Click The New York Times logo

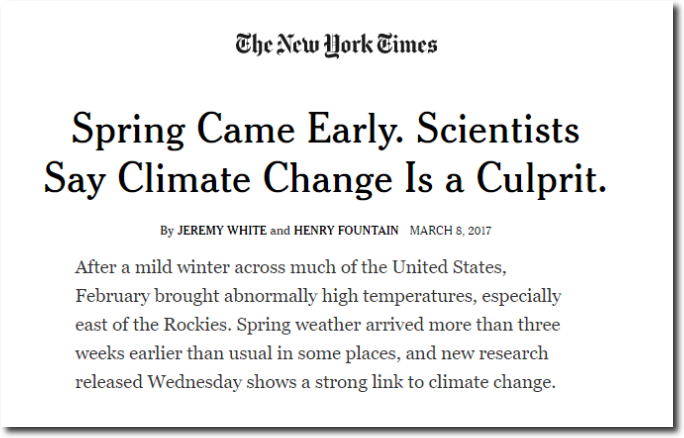[x=336, y=45]
